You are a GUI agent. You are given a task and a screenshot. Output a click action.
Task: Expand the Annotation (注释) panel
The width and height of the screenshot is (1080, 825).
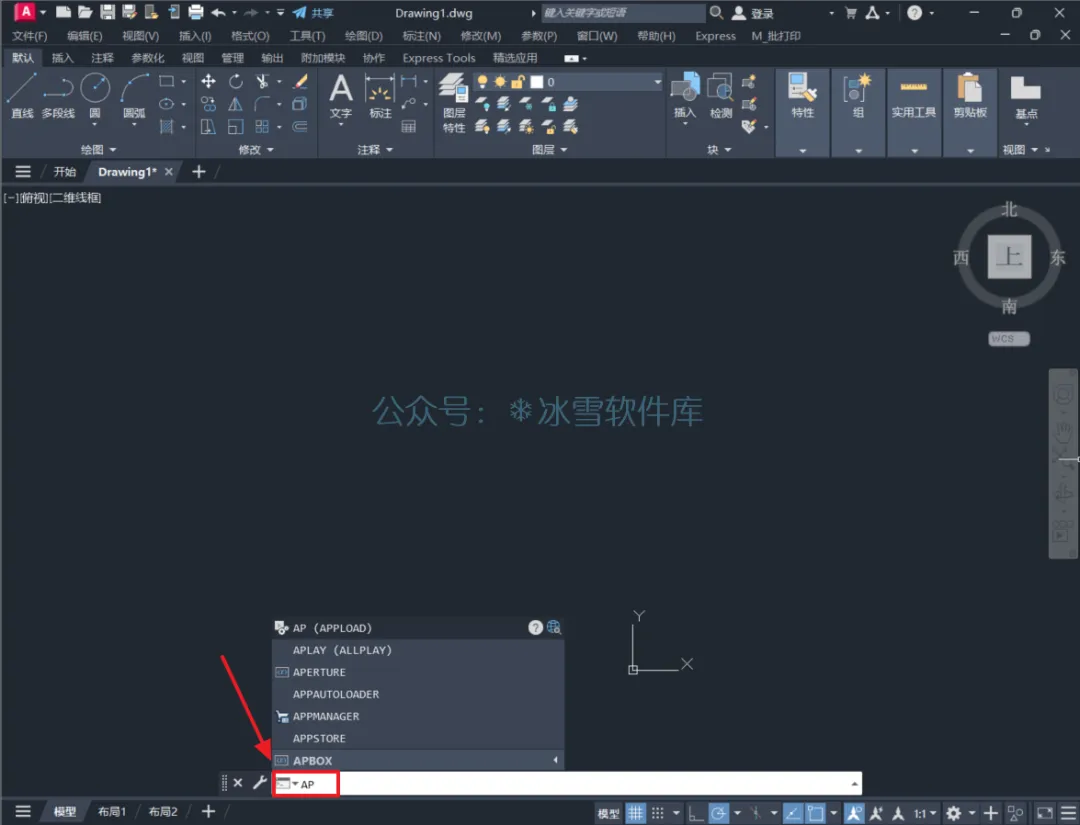pos(375,149)
